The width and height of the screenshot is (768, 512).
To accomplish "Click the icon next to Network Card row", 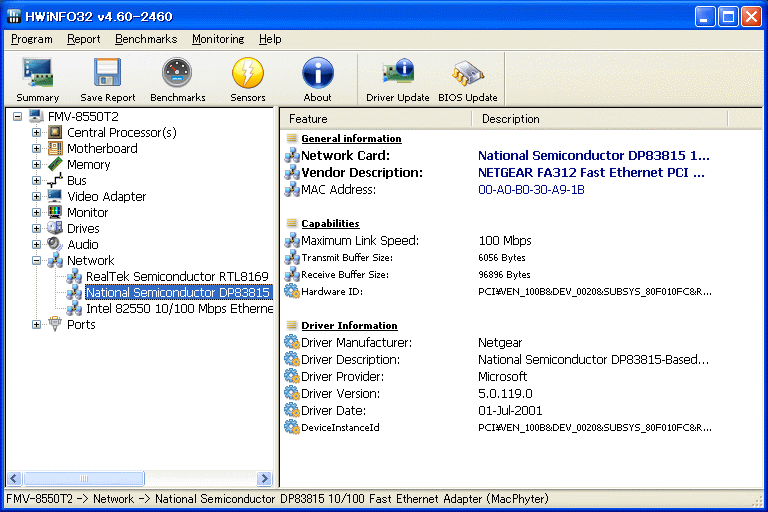I will 292,155.
